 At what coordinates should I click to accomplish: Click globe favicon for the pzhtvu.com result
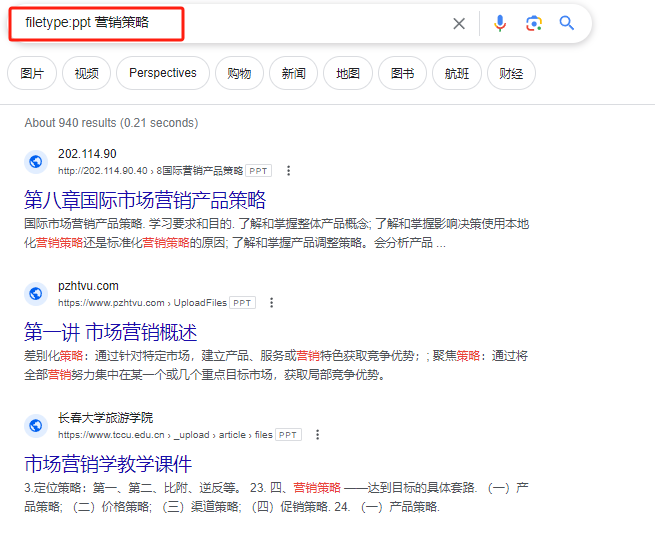[x=36, y=294]
